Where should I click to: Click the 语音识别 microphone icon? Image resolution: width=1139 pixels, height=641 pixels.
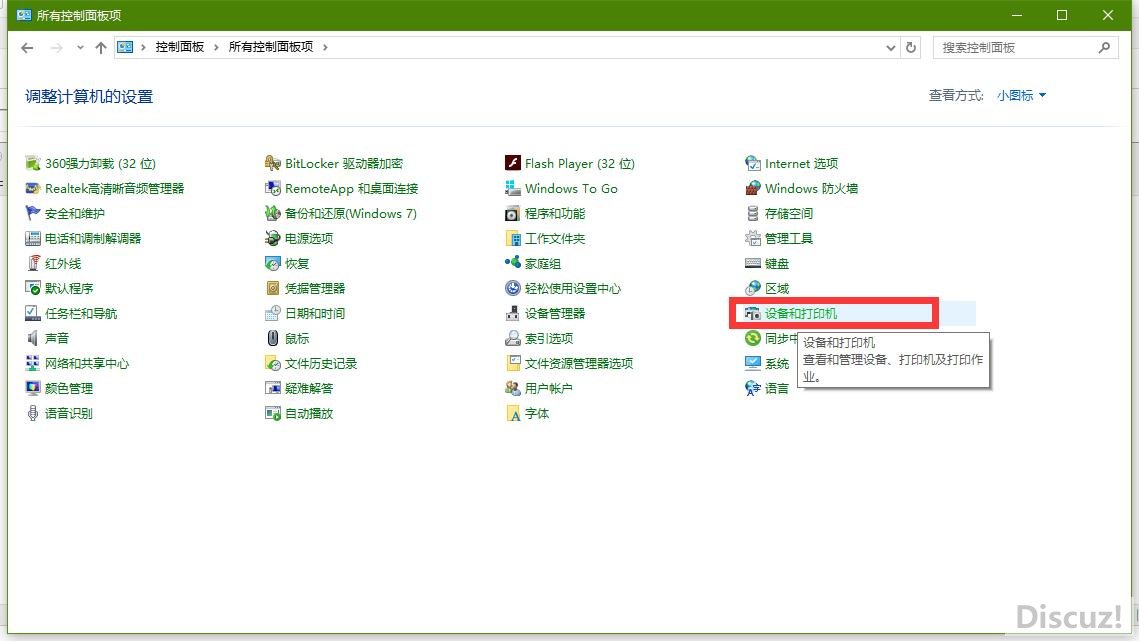tap(33, 414)
